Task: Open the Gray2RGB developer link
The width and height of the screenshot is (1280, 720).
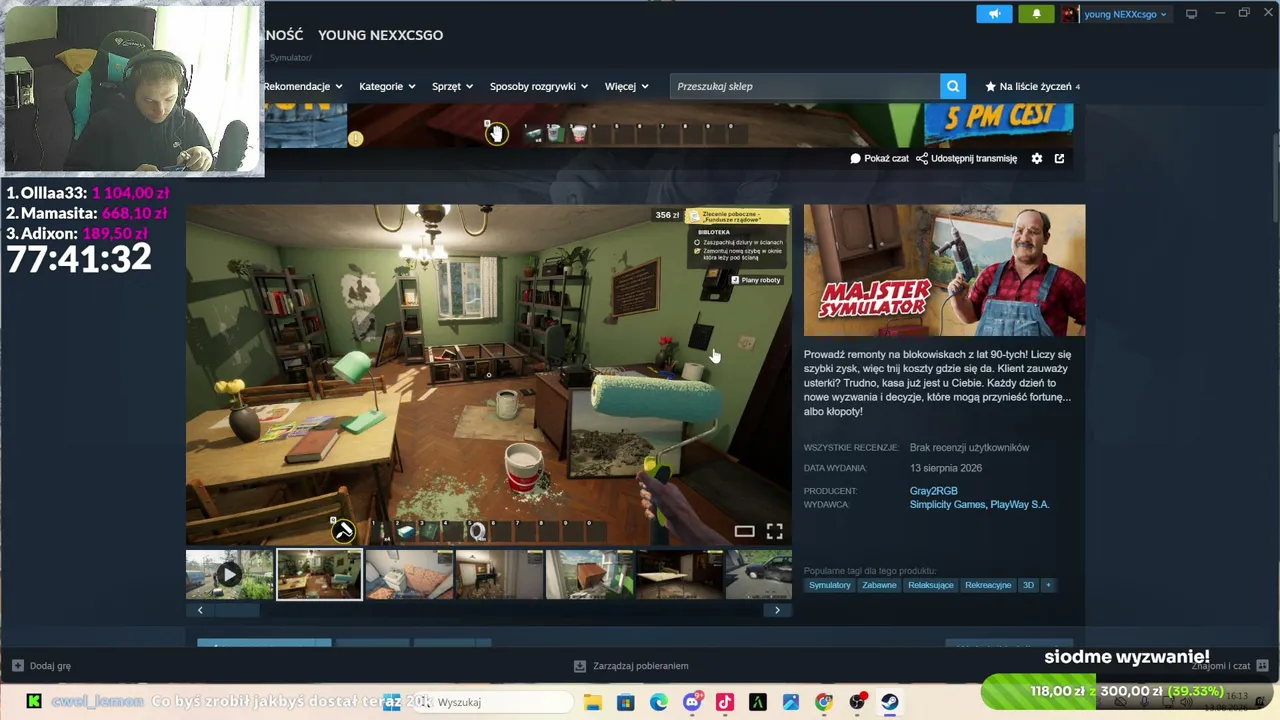Action: 933,491
